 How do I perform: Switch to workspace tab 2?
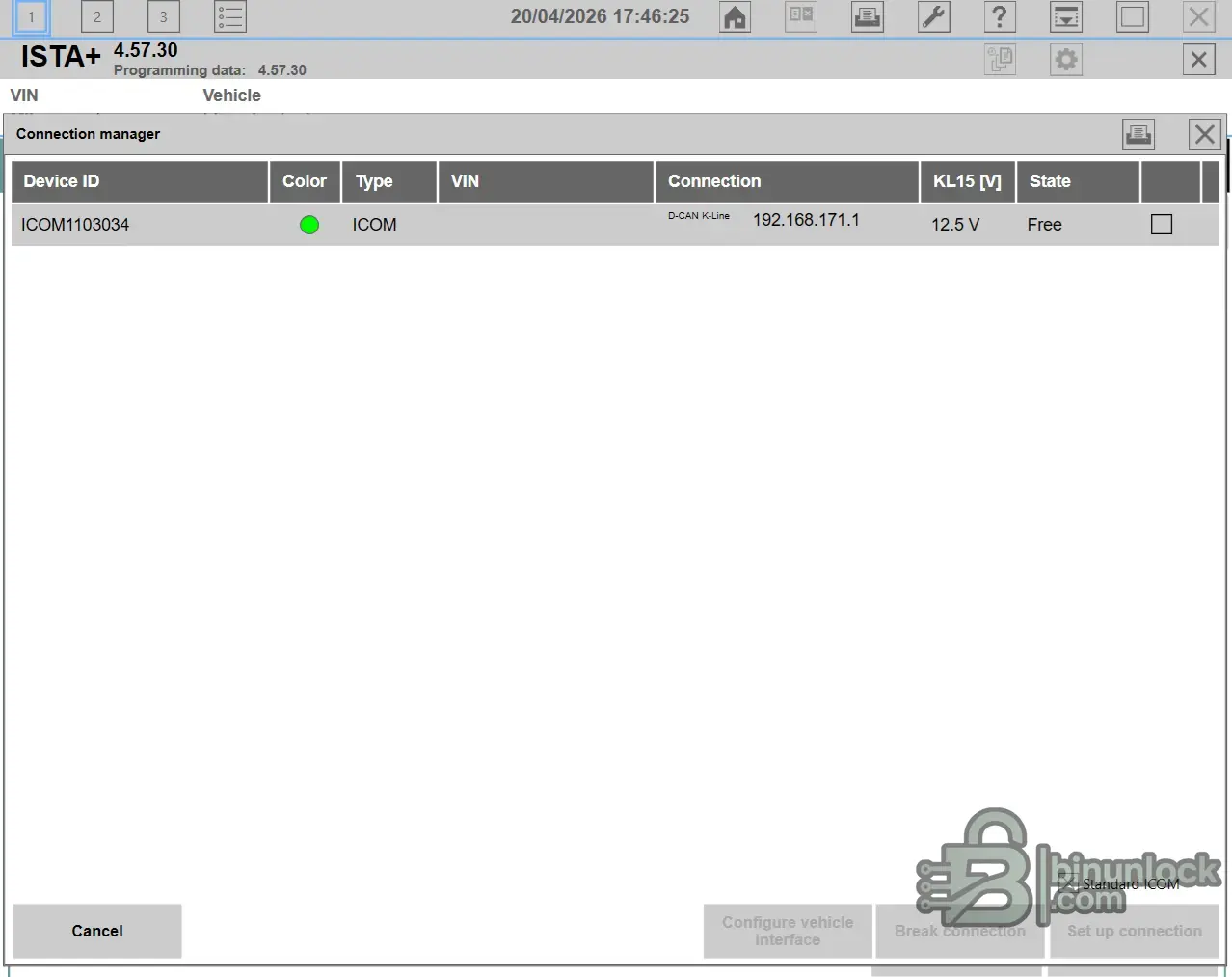96,16
